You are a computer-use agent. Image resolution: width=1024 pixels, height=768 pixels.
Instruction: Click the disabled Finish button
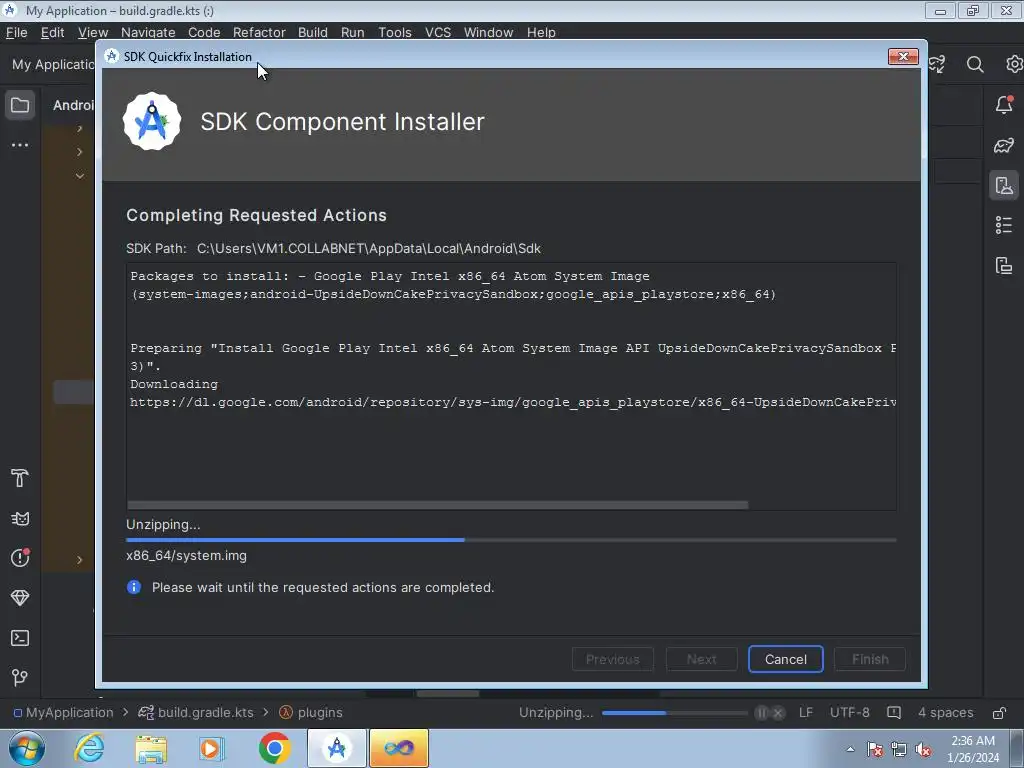pyautogui.click(x=870, y=659)
